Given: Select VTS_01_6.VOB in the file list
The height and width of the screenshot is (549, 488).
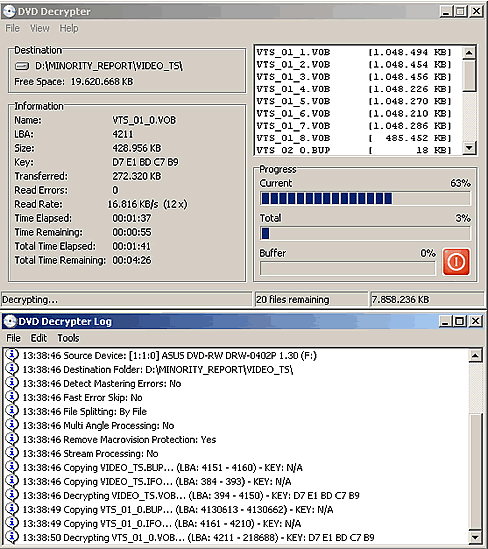Looking at the screenshot, I should 354,114.
